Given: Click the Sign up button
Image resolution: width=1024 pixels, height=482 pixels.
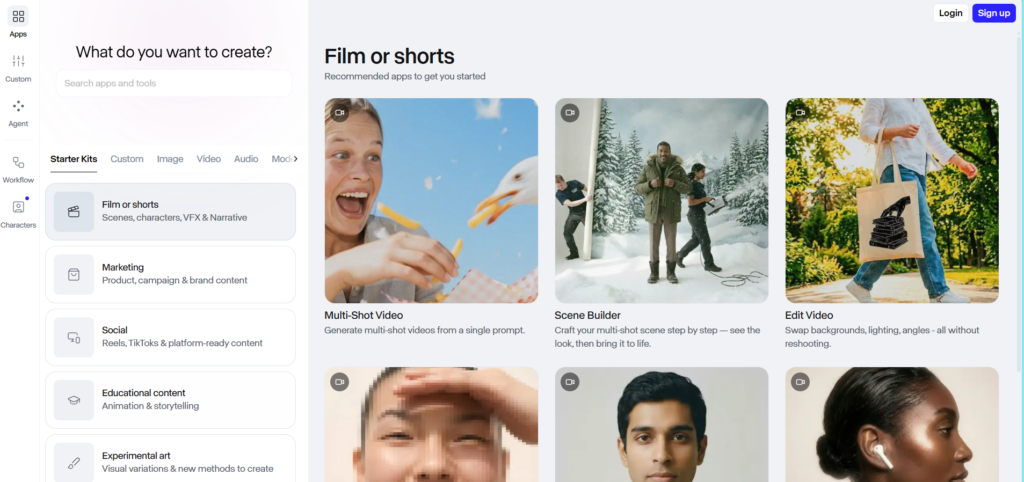Looking at the screenshot, I should [994, 13].
